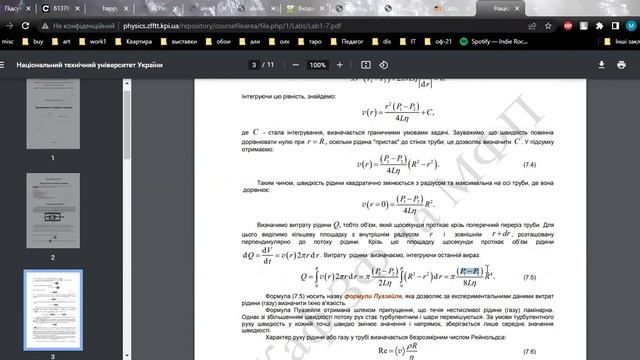Open the other bookmarks folder
The height and width of the screenshot is (360, 640).
622,42
